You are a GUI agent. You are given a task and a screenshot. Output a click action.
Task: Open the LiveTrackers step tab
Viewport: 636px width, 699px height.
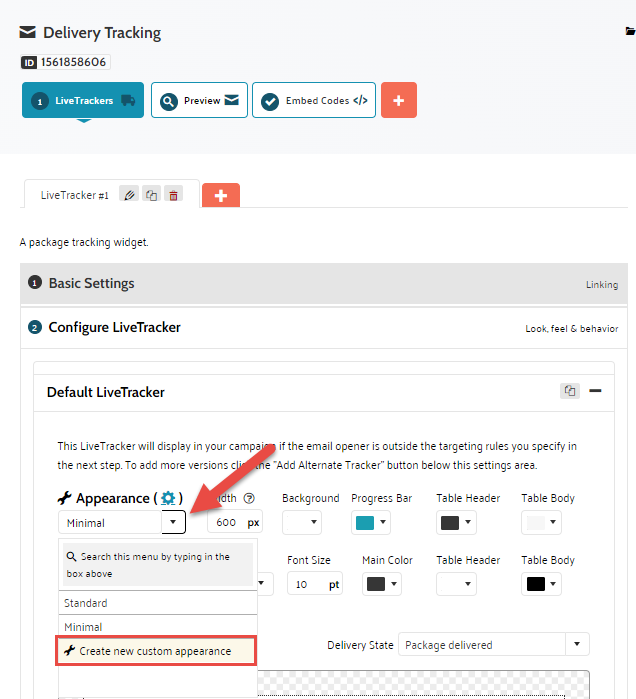[x=83, y=100]
